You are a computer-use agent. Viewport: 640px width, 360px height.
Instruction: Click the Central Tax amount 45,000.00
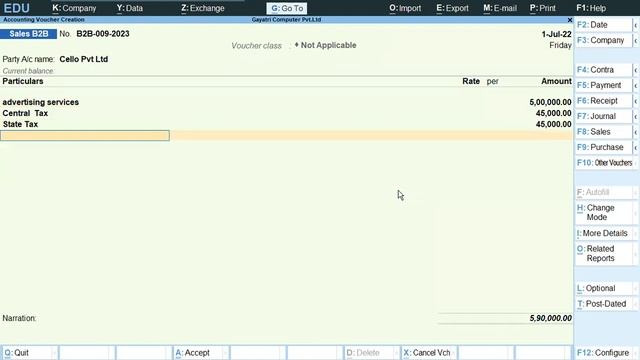(553, 113)
